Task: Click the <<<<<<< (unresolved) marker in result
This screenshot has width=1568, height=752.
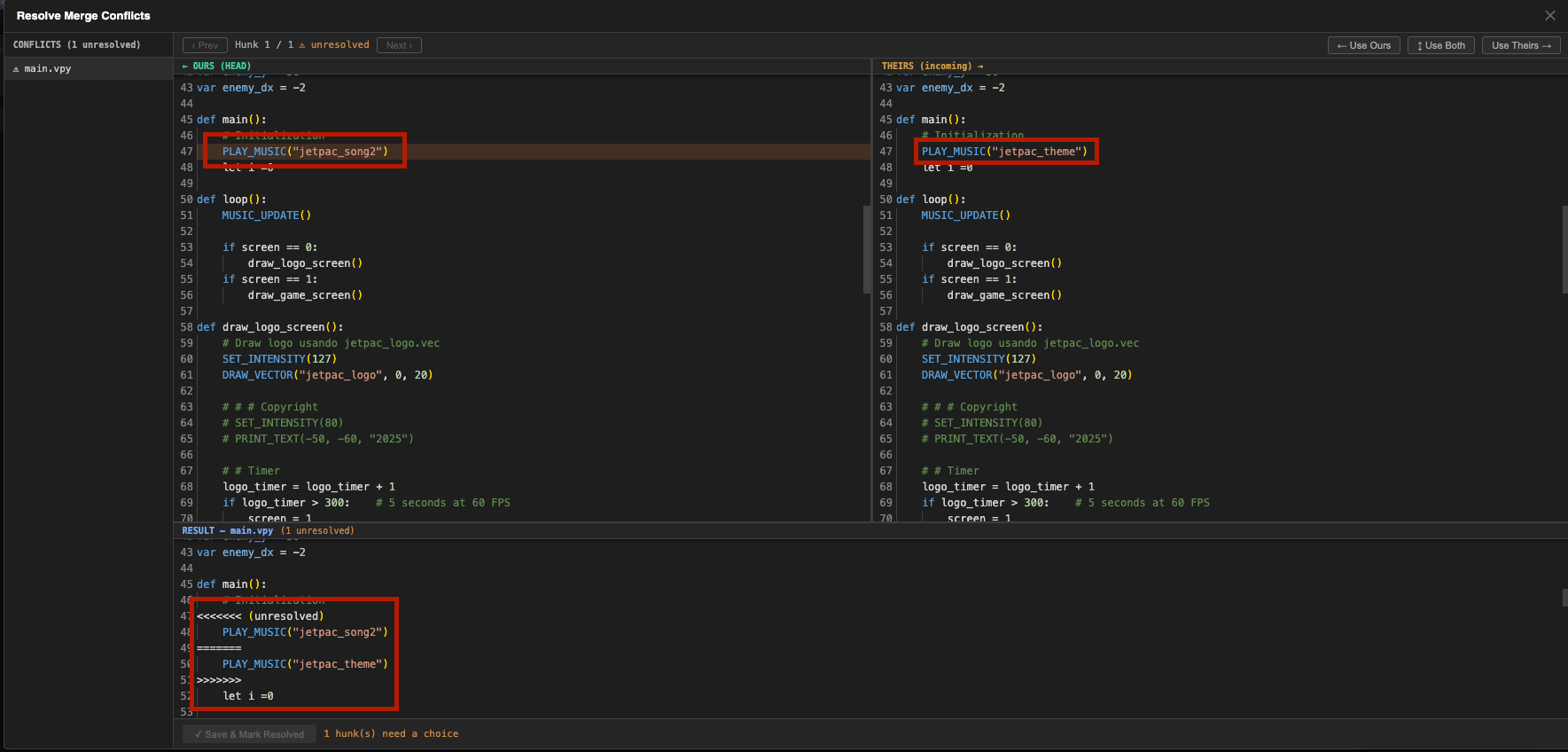Action: coord(261,616)
